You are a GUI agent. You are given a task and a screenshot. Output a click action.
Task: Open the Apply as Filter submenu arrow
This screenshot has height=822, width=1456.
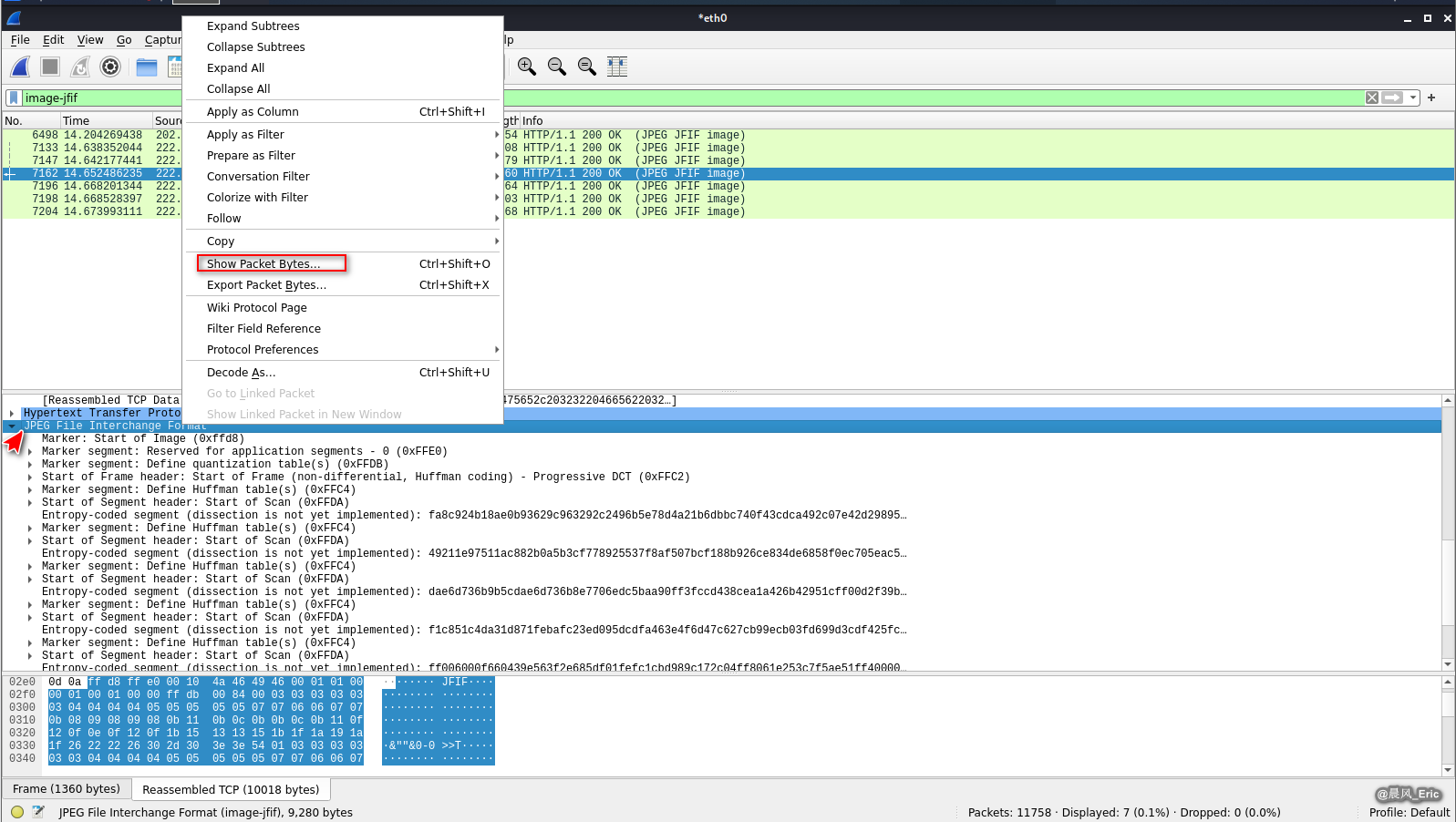(x=497, y=134)
